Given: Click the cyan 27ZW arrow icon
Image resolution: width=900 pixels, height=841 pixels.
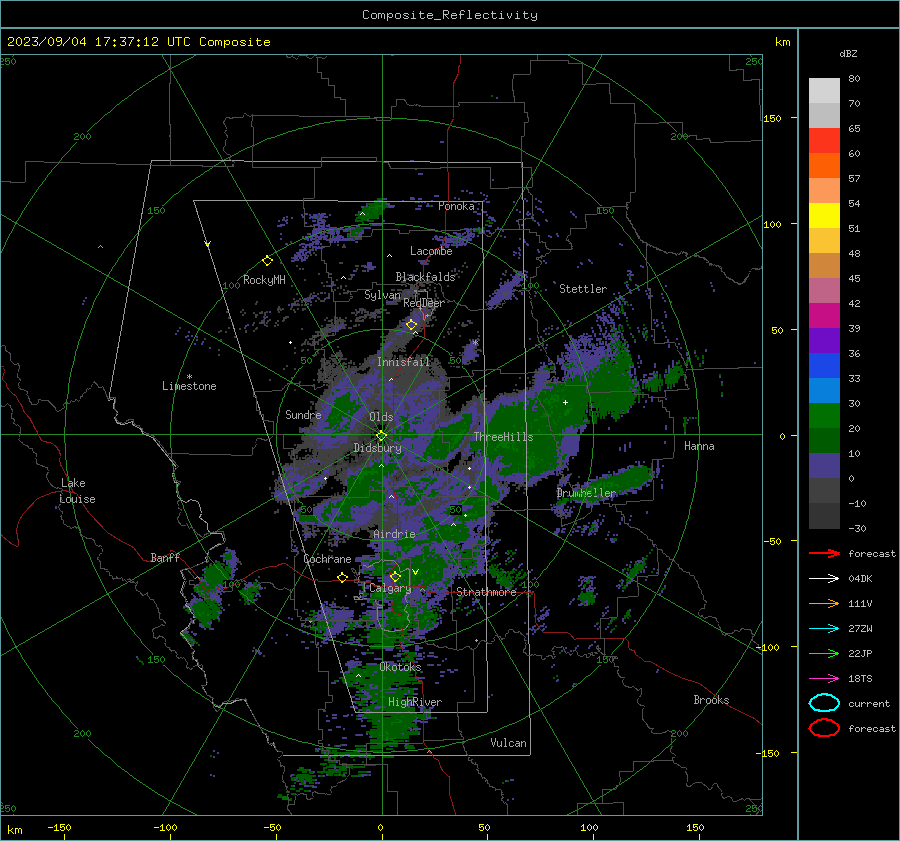Looking at the screenshot, I should 824,629.
